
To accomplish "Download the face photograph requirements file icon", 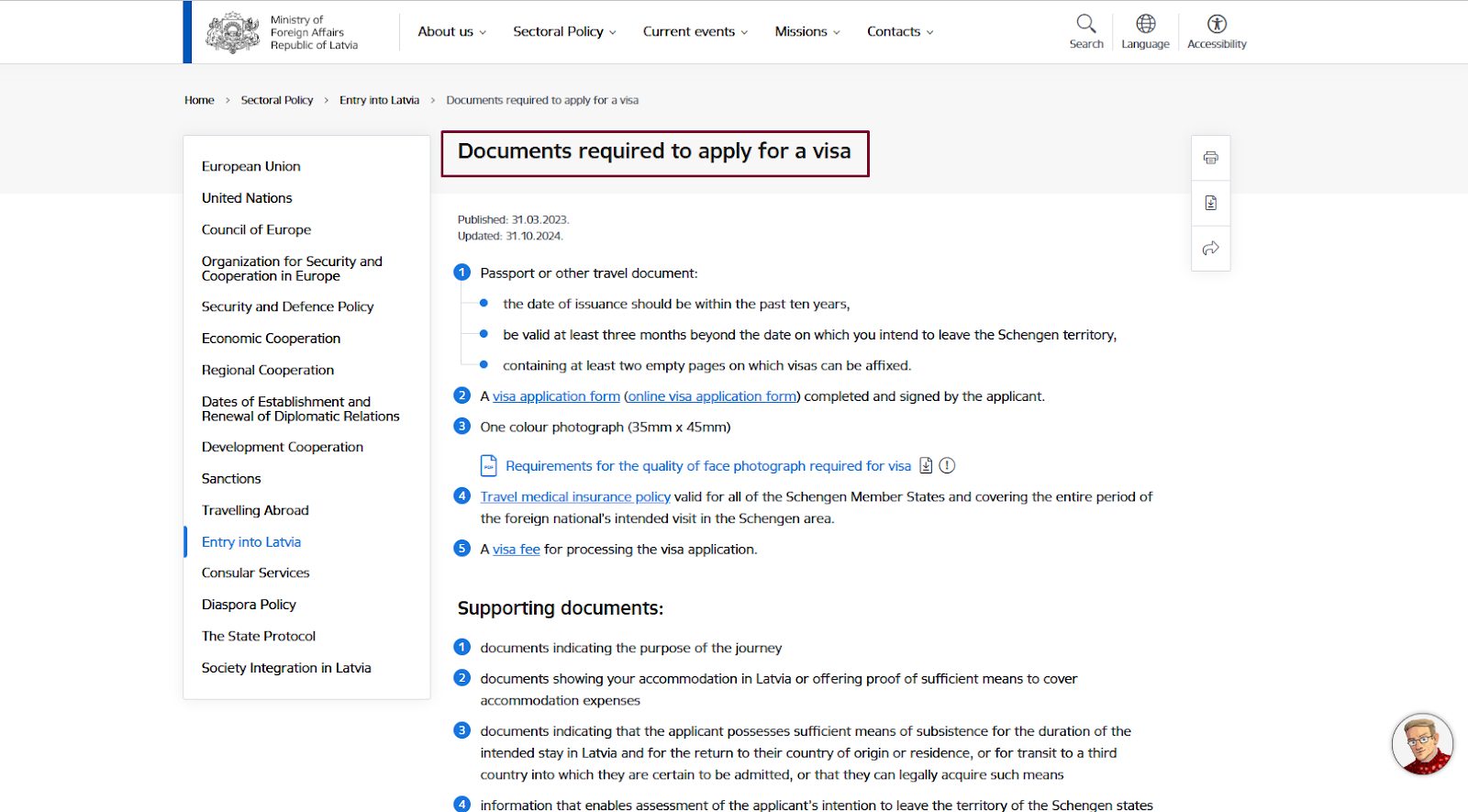I will point(926,466).
